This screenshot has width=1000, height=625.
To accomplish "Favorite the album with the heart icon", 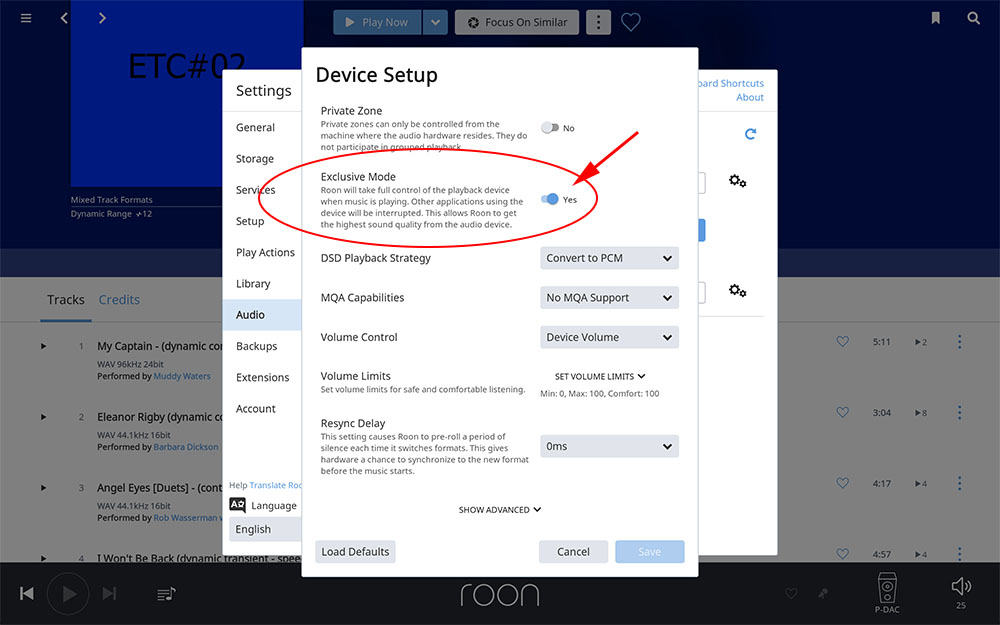I will (630, 22).
